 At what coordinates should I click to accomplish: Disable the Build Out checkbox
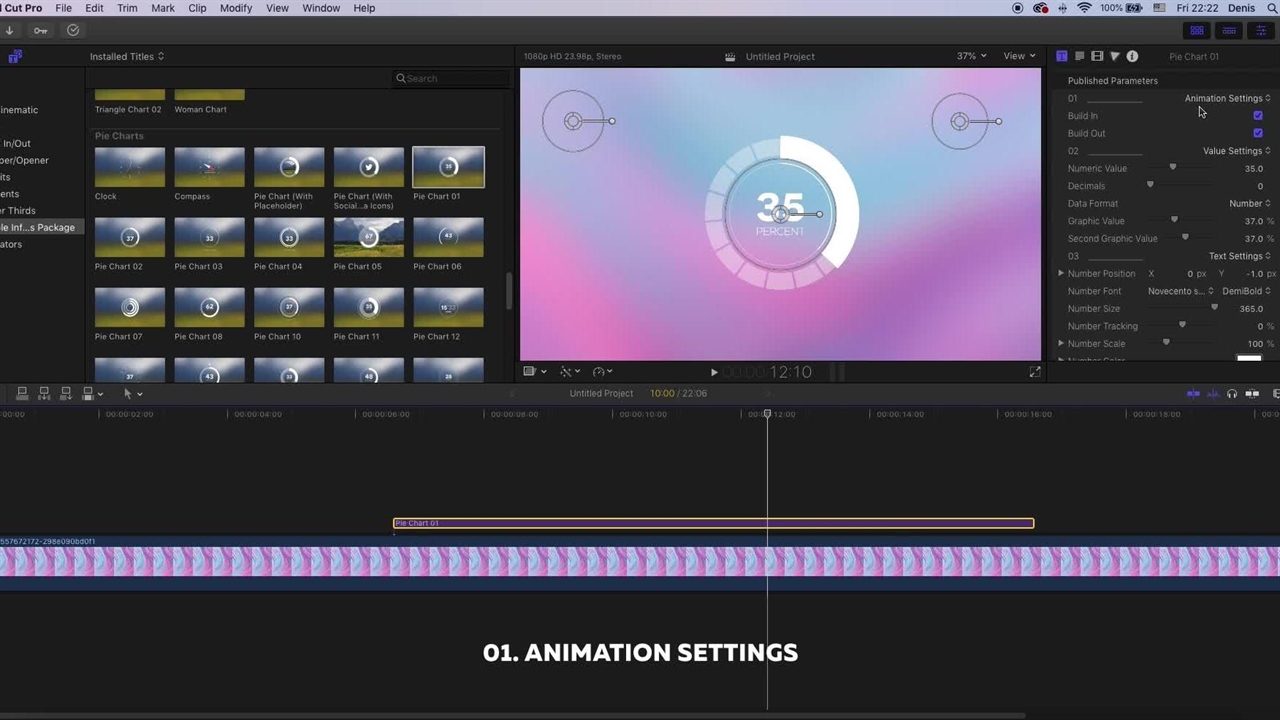[1258, 133]
